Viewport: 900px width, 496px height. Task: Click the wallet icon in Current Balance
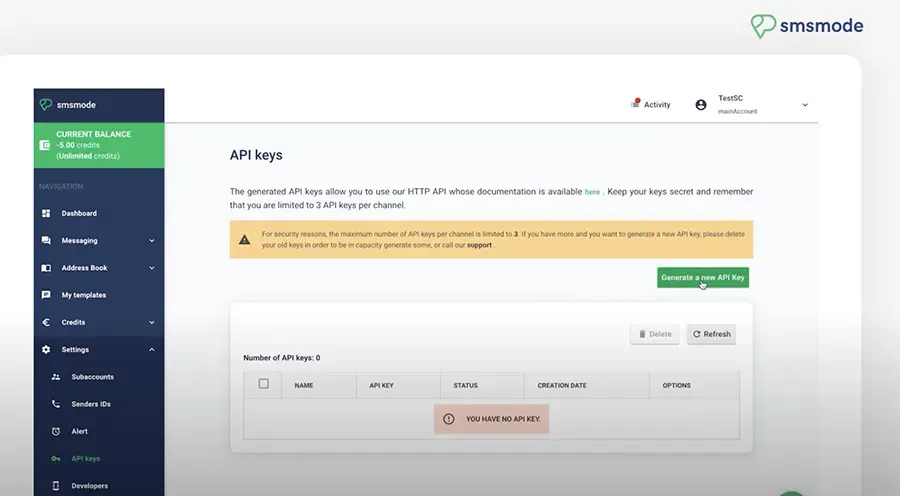pos(45,145)
